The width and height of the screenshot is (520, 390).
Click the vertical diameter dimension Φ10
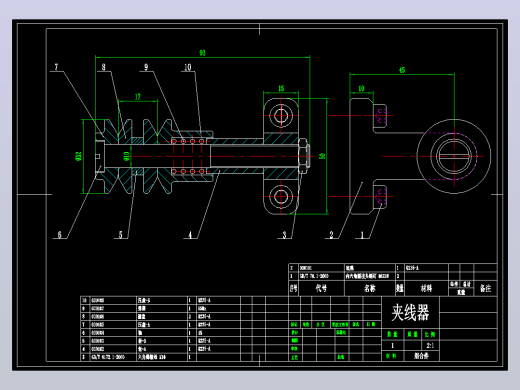126,156
